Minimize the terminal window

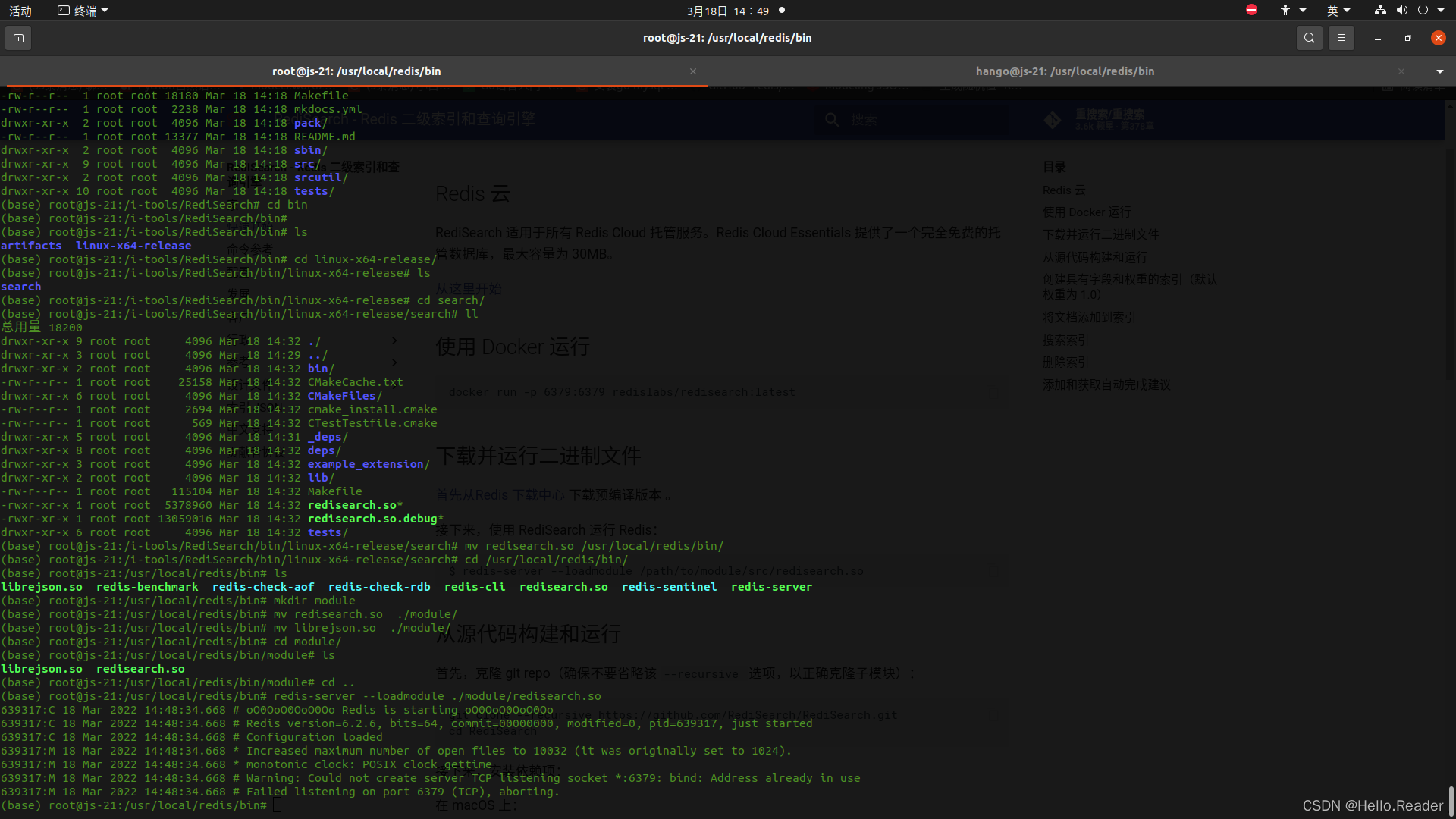(1377, 38)
